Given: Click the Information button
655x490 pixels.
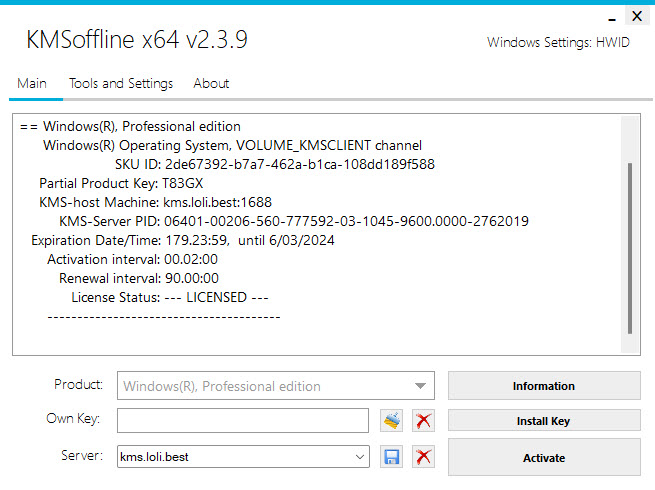Looking at the screenshot, I should tap(544, 386).
